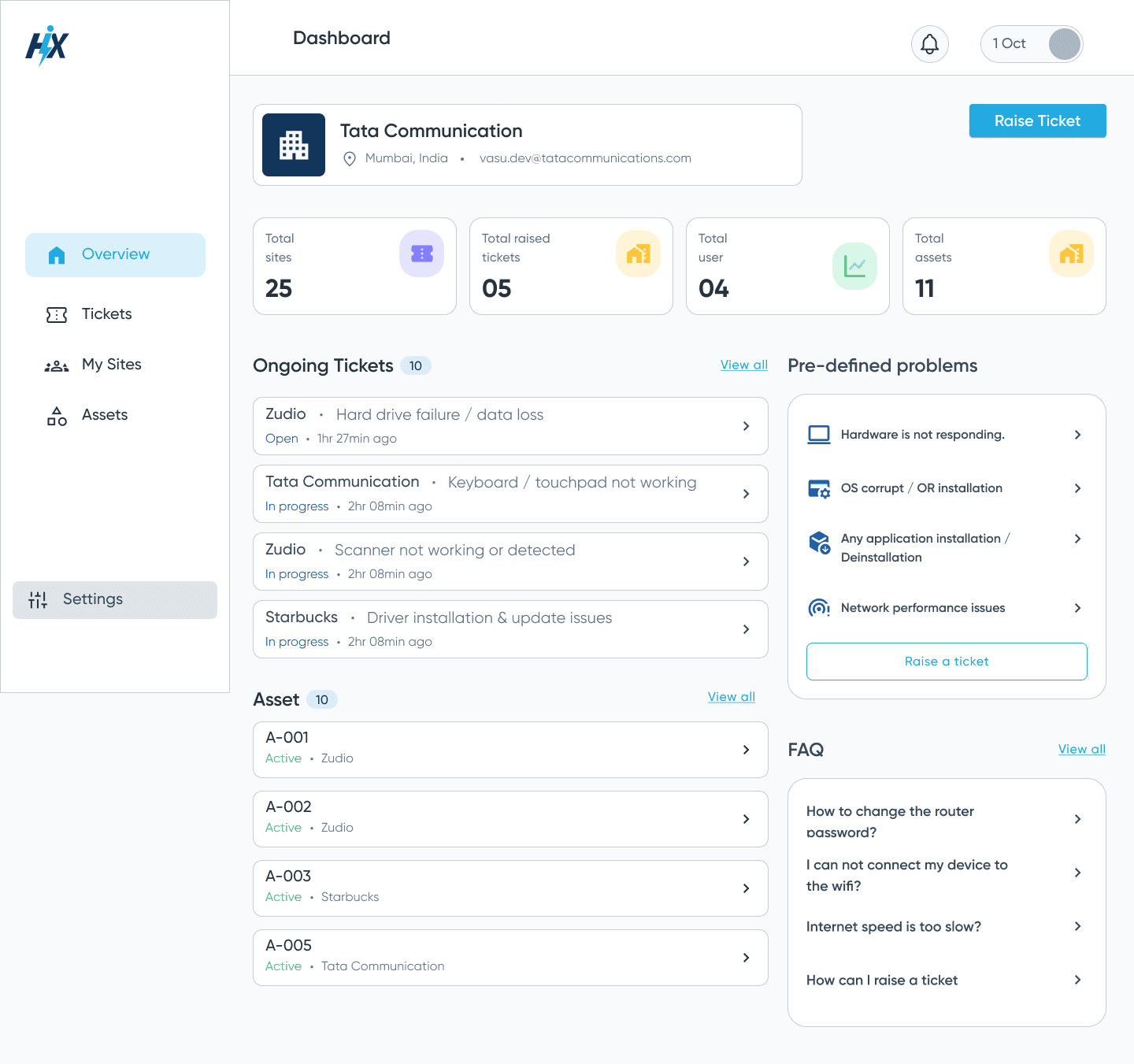Screen dimensions: 1134x1064
Task: Click the Overview home icon
Action: [57, 255]
